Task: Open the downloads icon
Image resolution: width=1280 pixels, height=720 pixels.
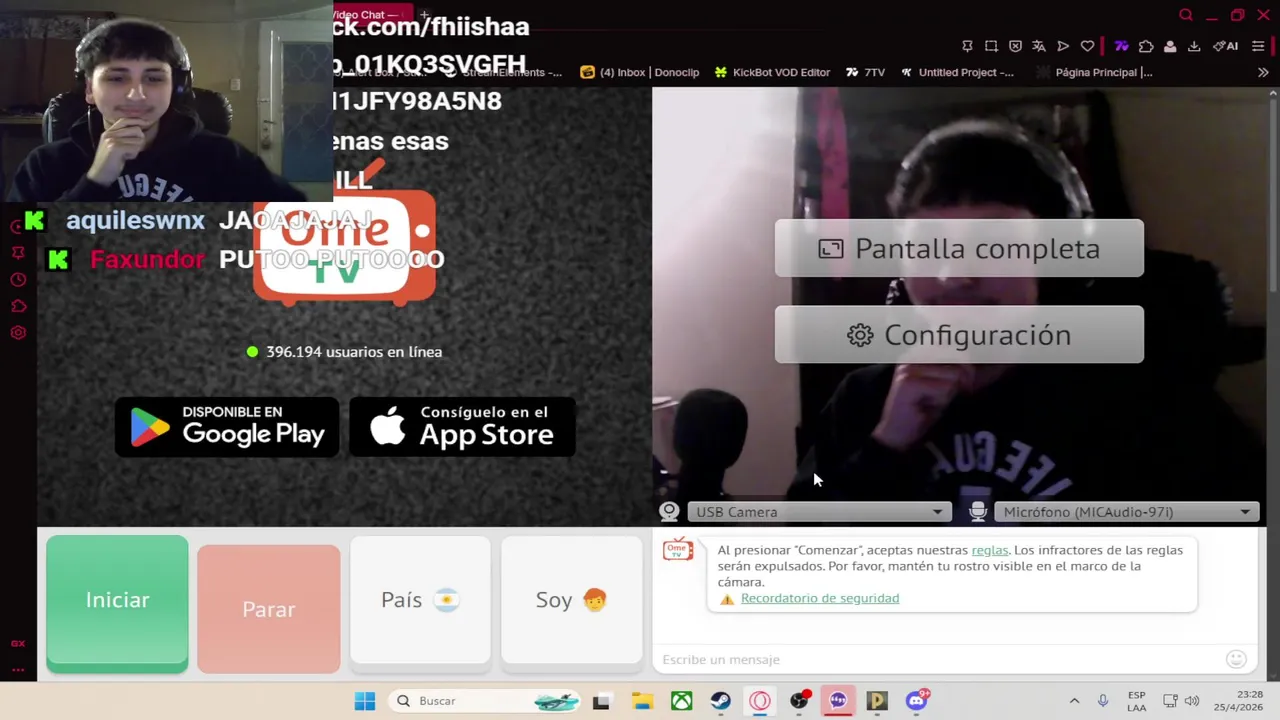Action: (x=1194, y=46)
